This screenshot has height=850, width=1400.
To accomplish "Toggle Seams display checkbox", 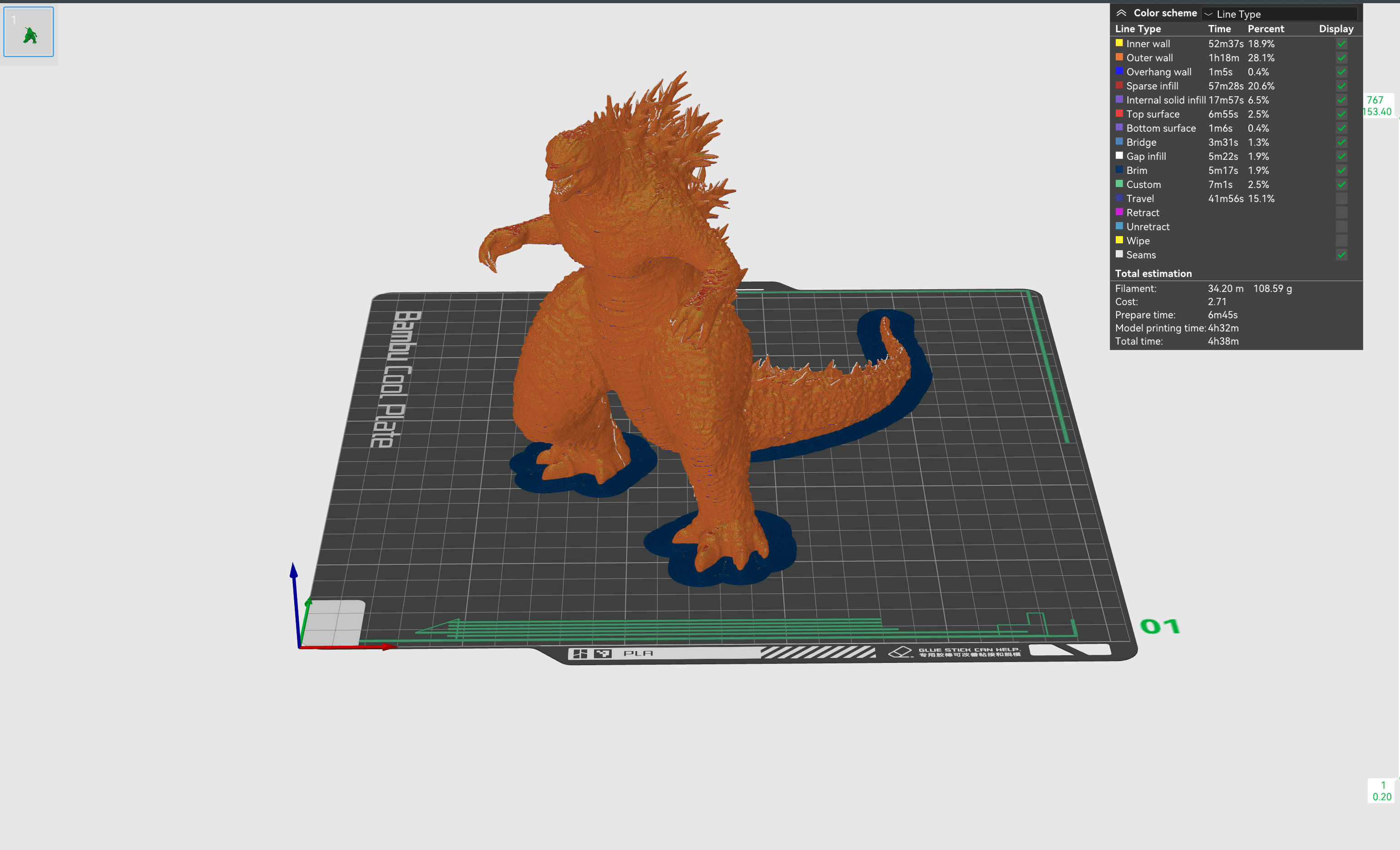I will tap(1341, 255).
